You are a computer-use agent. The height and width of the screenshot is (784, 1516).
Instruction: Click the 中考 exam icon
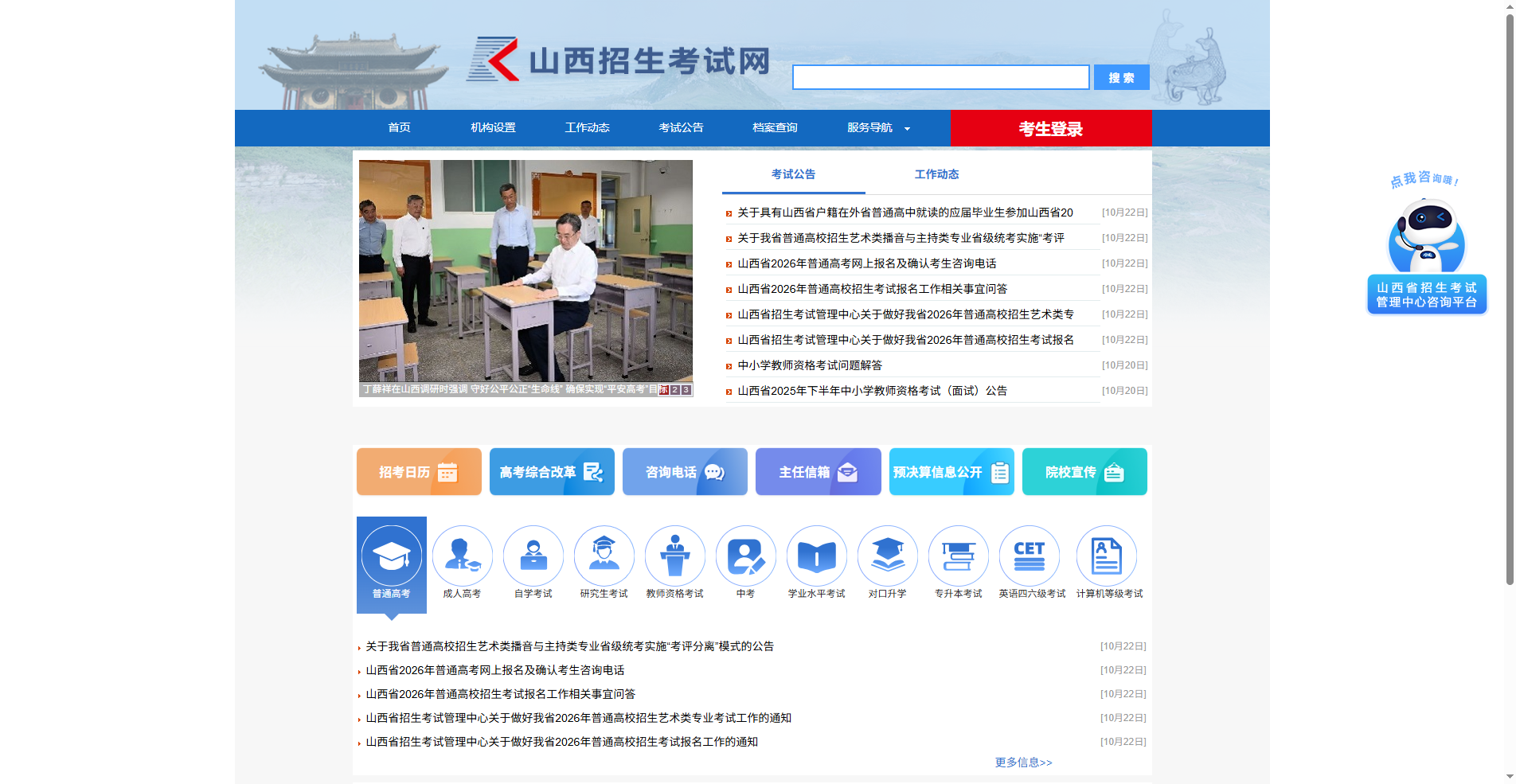[745, 555]
